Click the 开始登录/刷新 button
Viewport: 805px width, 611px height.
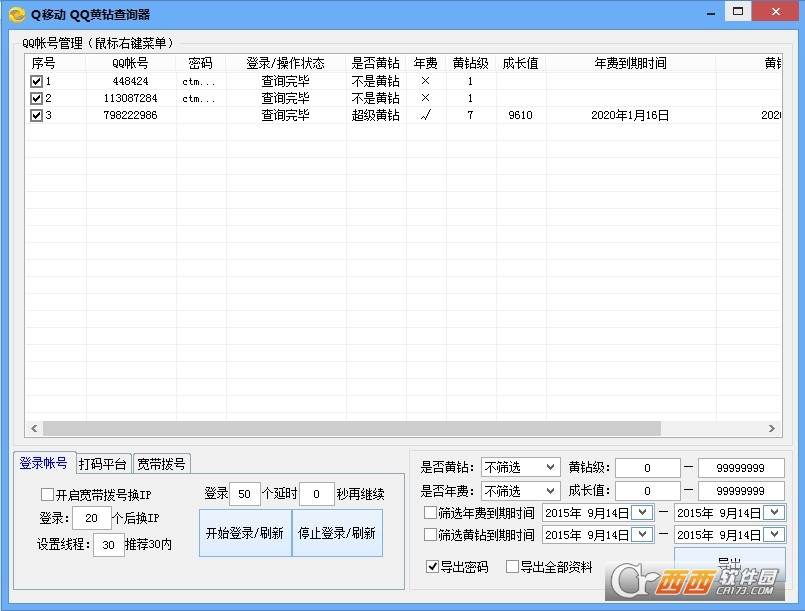click(244, 533)
